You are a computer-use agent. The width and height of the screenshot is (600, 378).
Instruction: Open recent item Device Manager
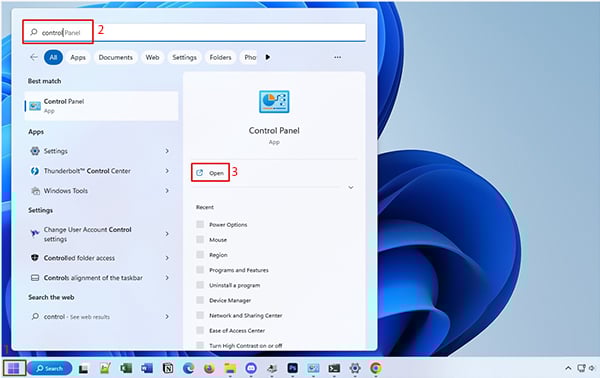(230, 300)
